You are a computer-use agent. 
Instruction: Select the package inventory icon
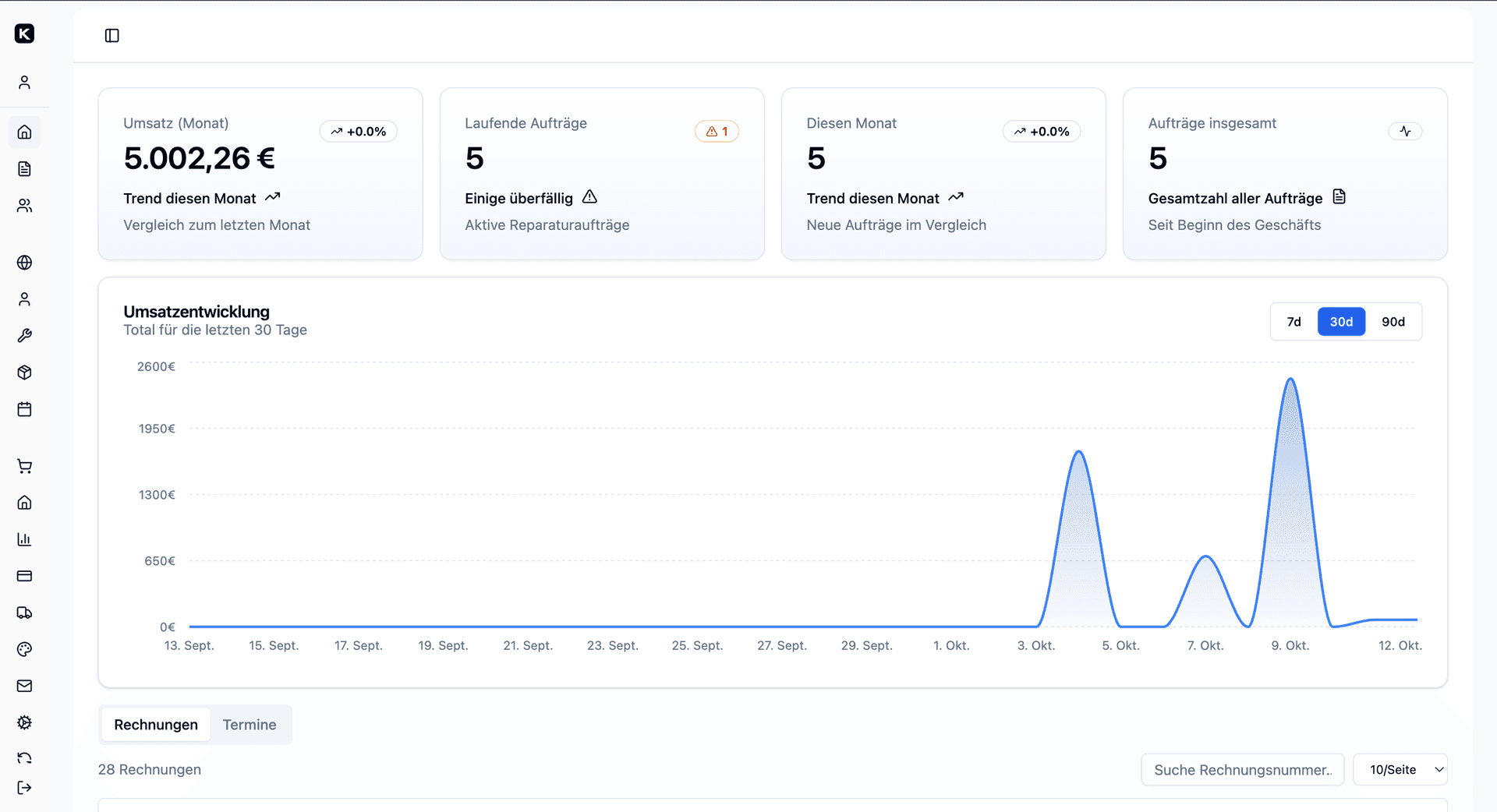[24, 372]
